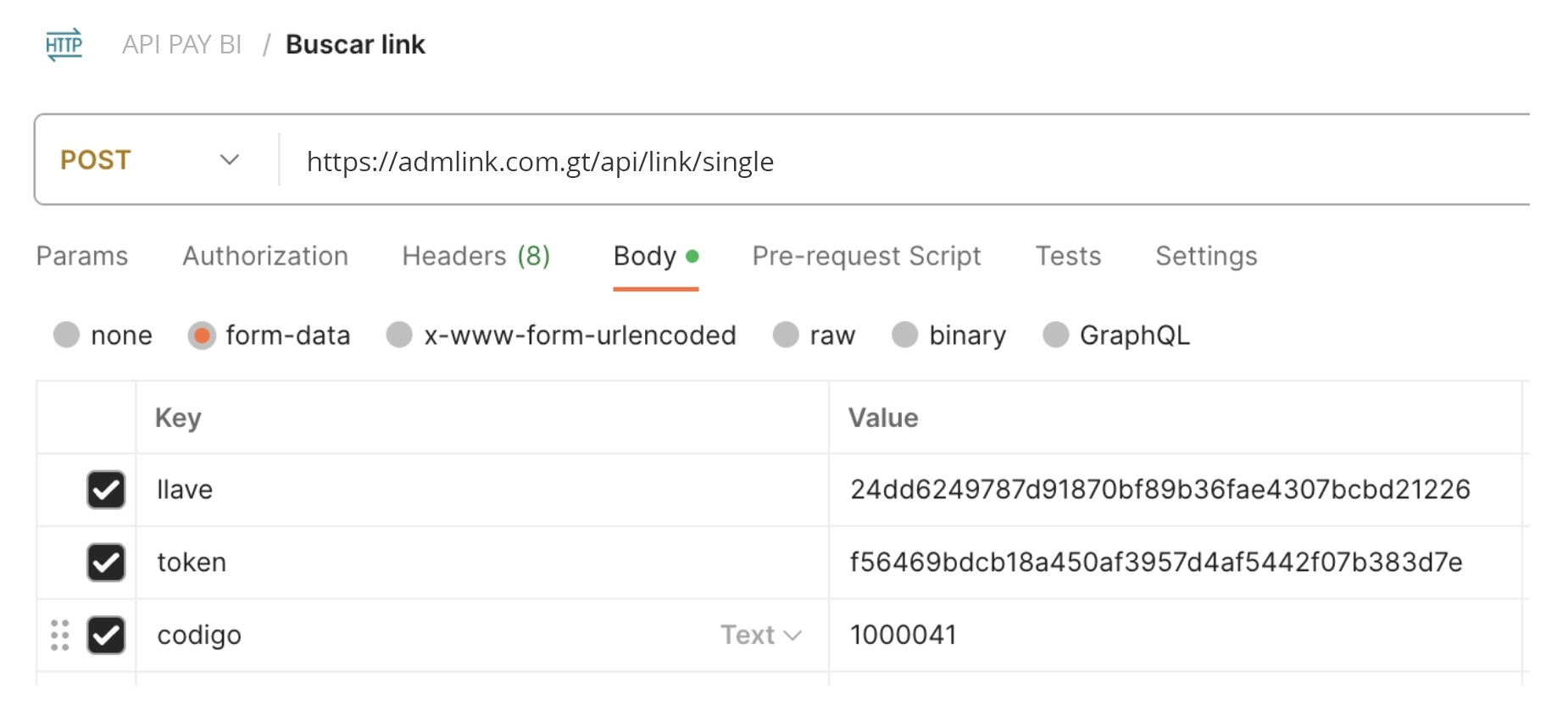Open the Headers (8) tab

coord(476,256)
